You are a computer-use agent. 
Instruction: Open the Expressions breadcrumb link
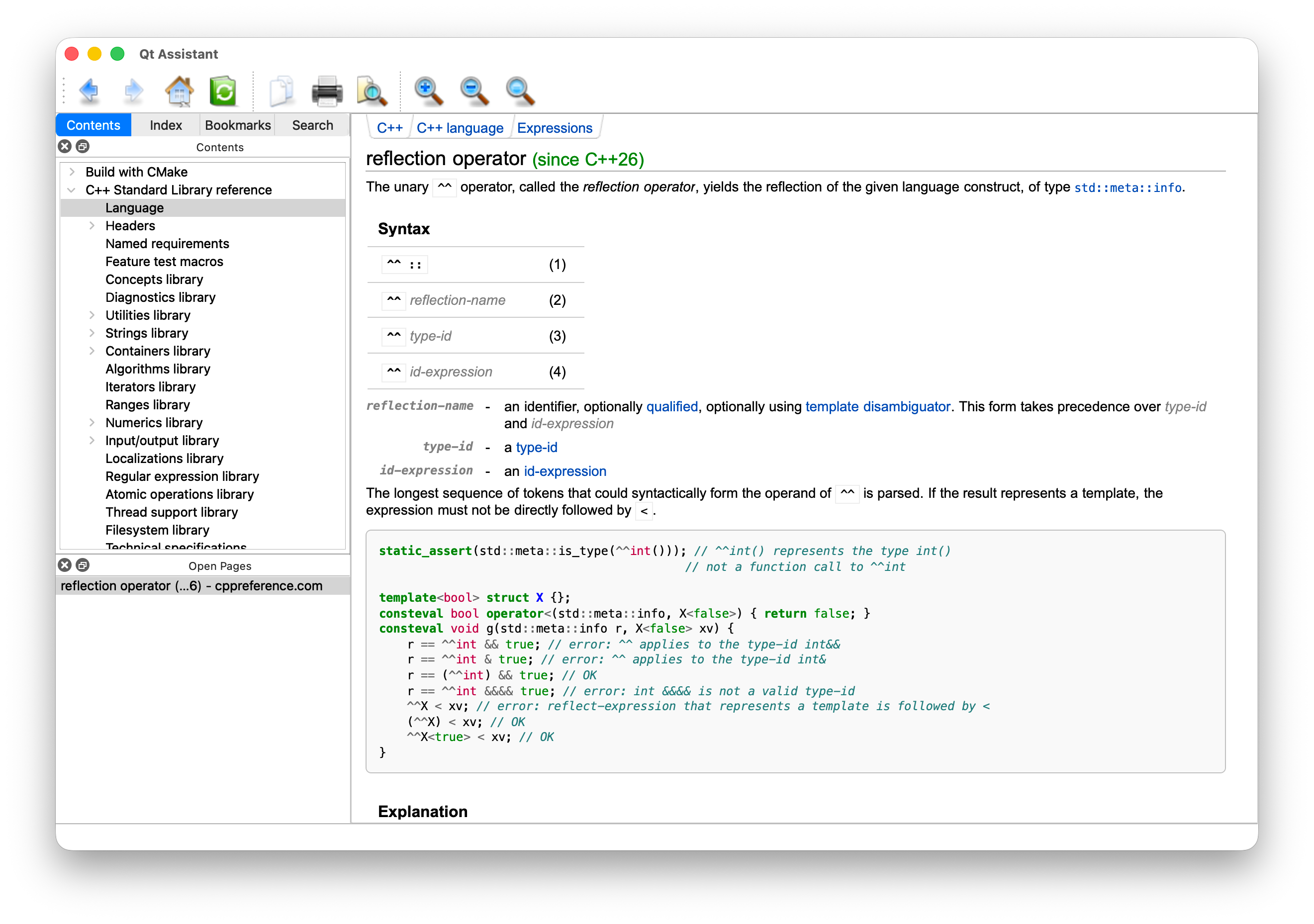click(555, 128)
